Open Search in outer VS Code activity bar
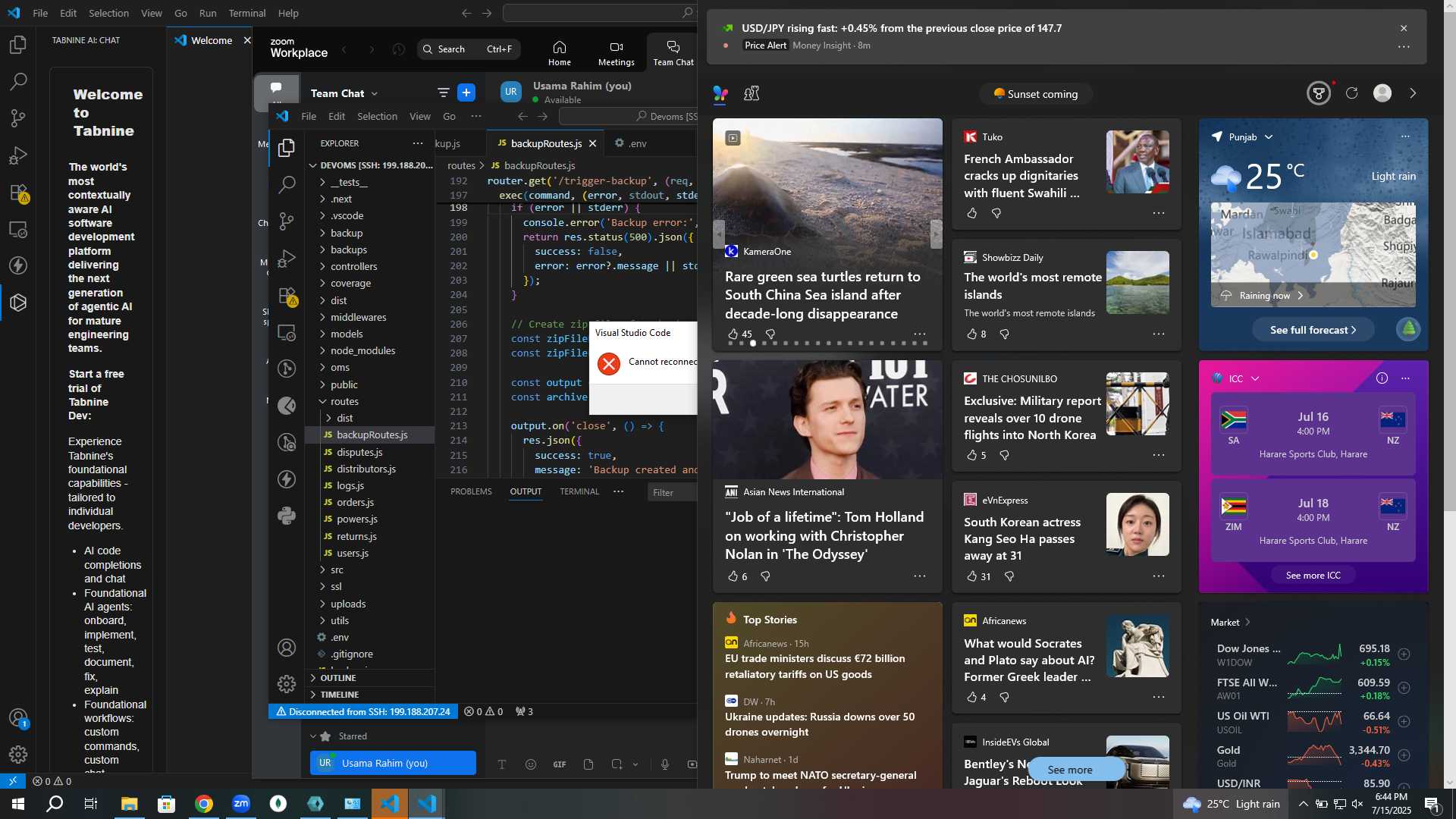Image resolution: width=1456 pixels, height=819 pixels. click(x=18, y=81)
